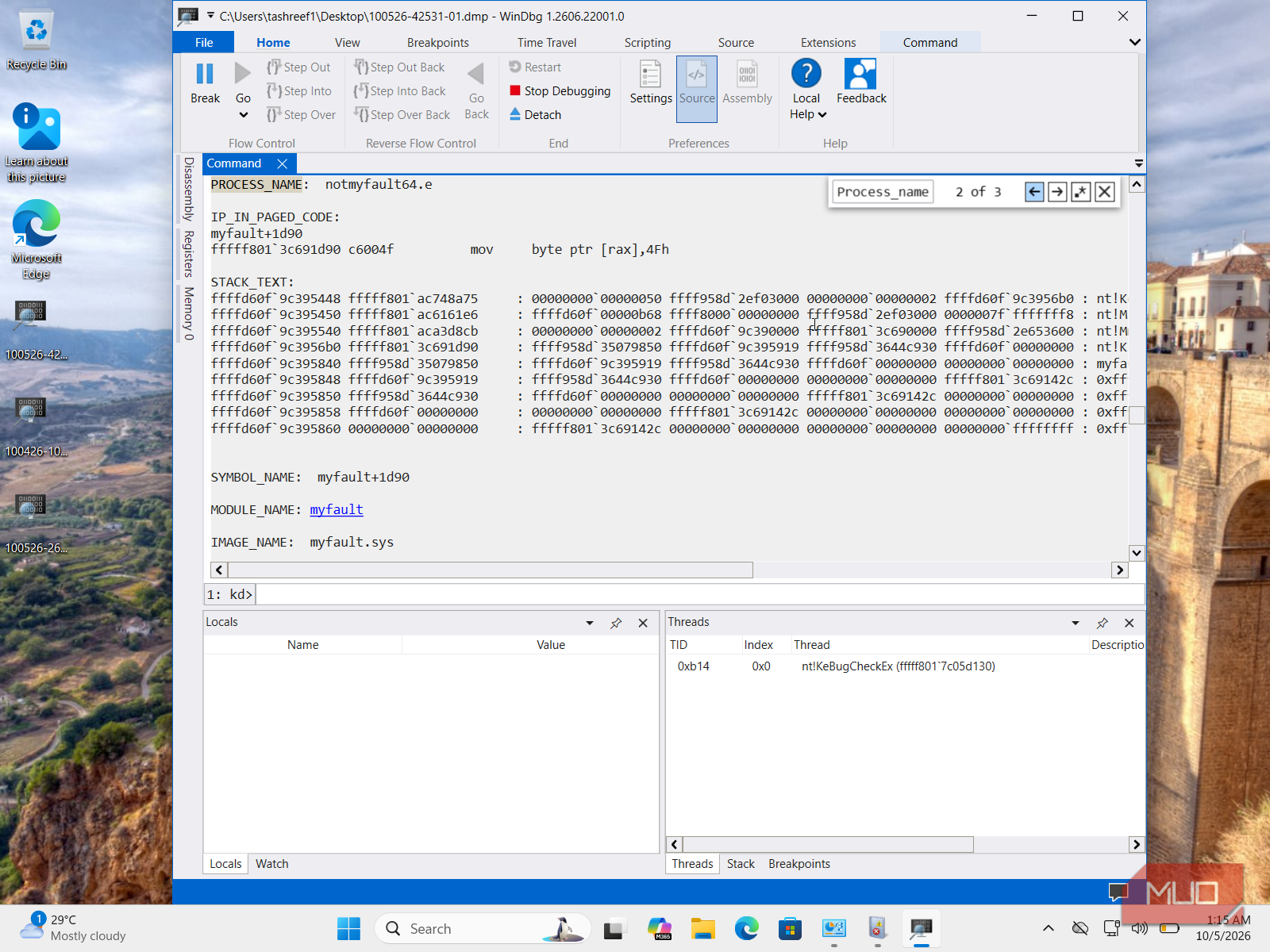Open the document window list dropdown
The image size is (1270, 952).
[x=1139, y=163]
